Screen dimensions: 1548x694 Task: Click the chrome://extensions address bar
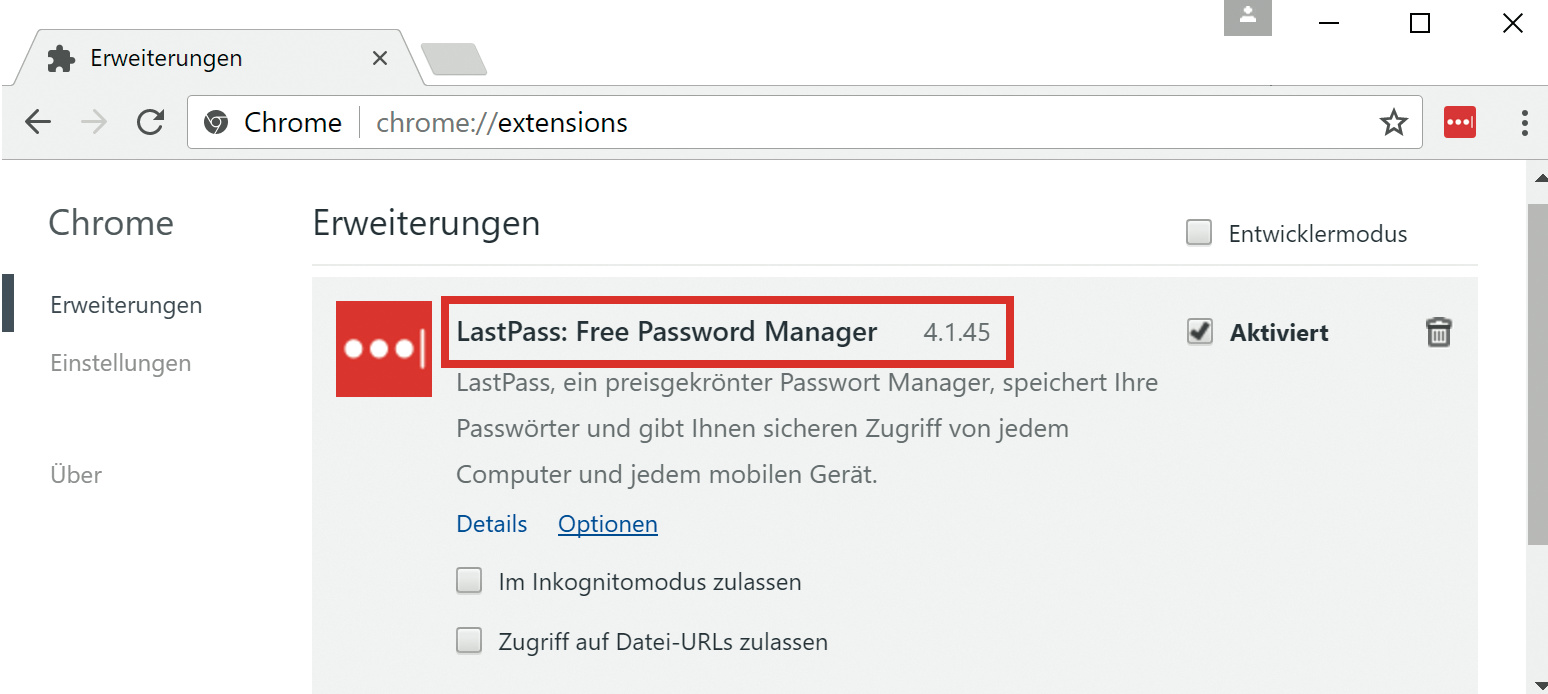(x=800, y=123)
